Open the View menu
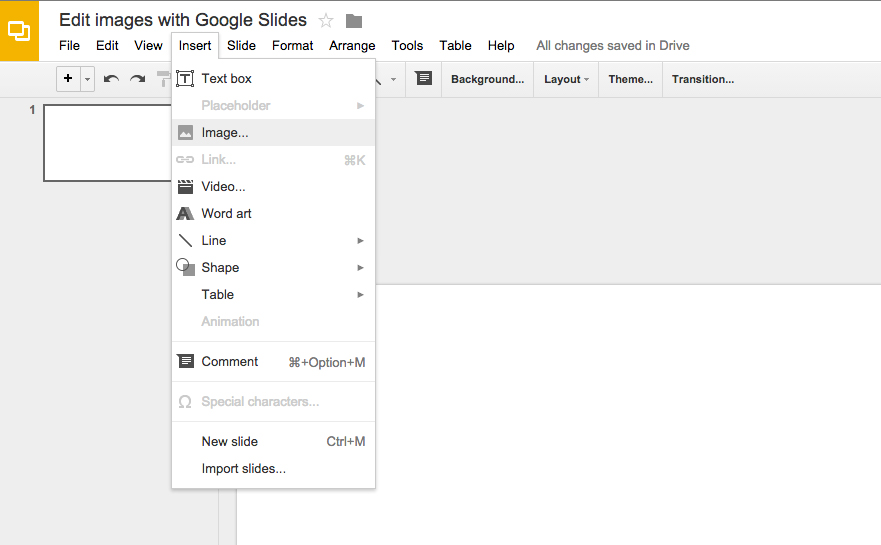The width and height of the screenshot is (881, 545). point(148,46)
